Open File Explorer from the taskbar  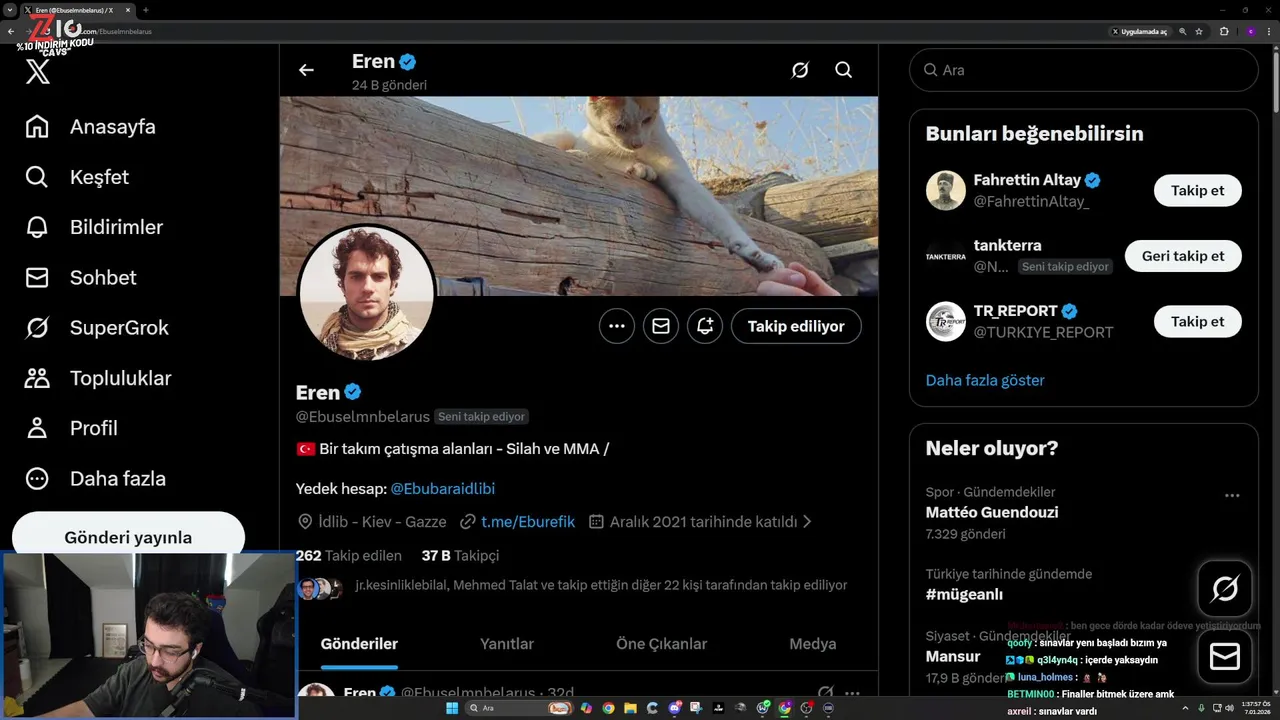(x=630, y=708)
